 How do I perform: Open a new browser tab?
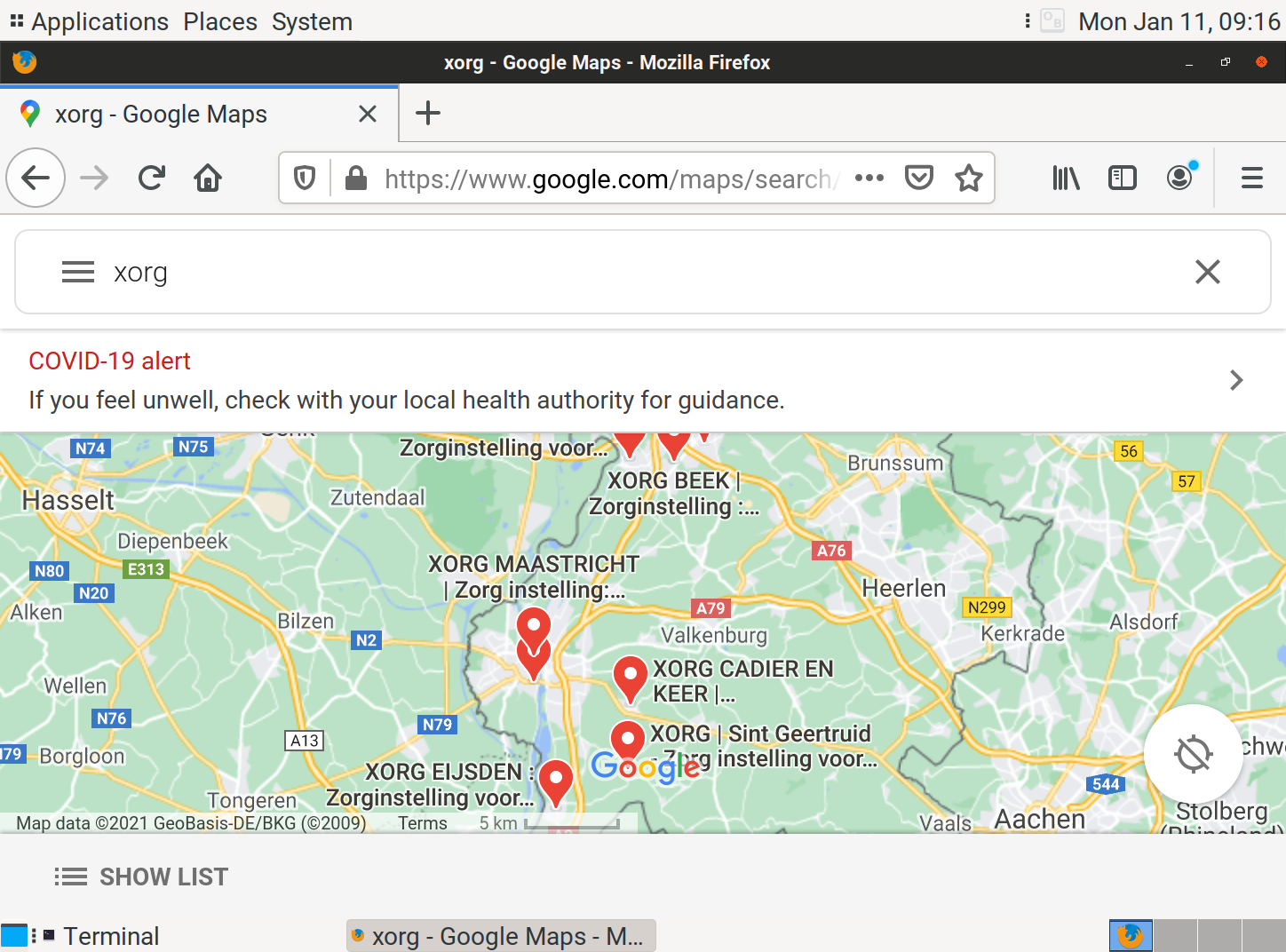(428, 113)
